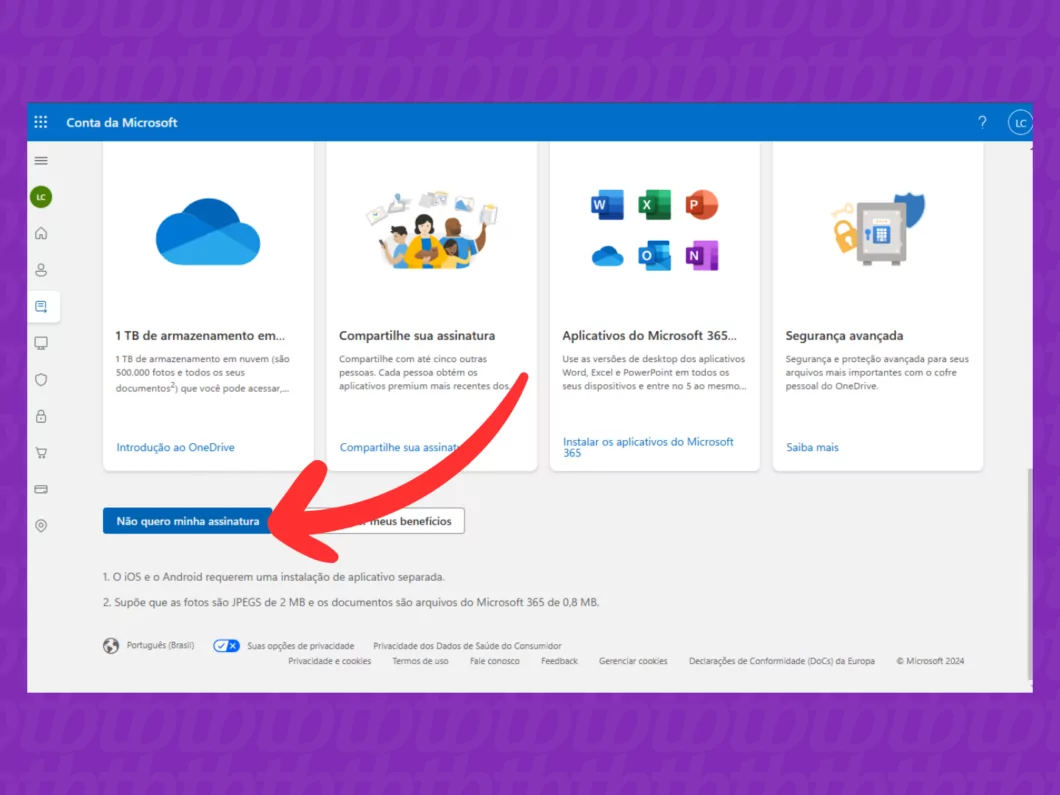Click the family sharing illustration
This screenshot has height=795, width=1060.
pos(432,230)
